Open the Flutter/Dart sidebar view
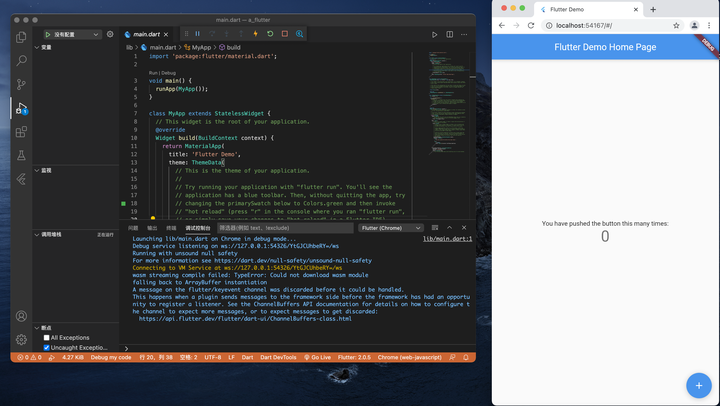 tap(21, 179)
